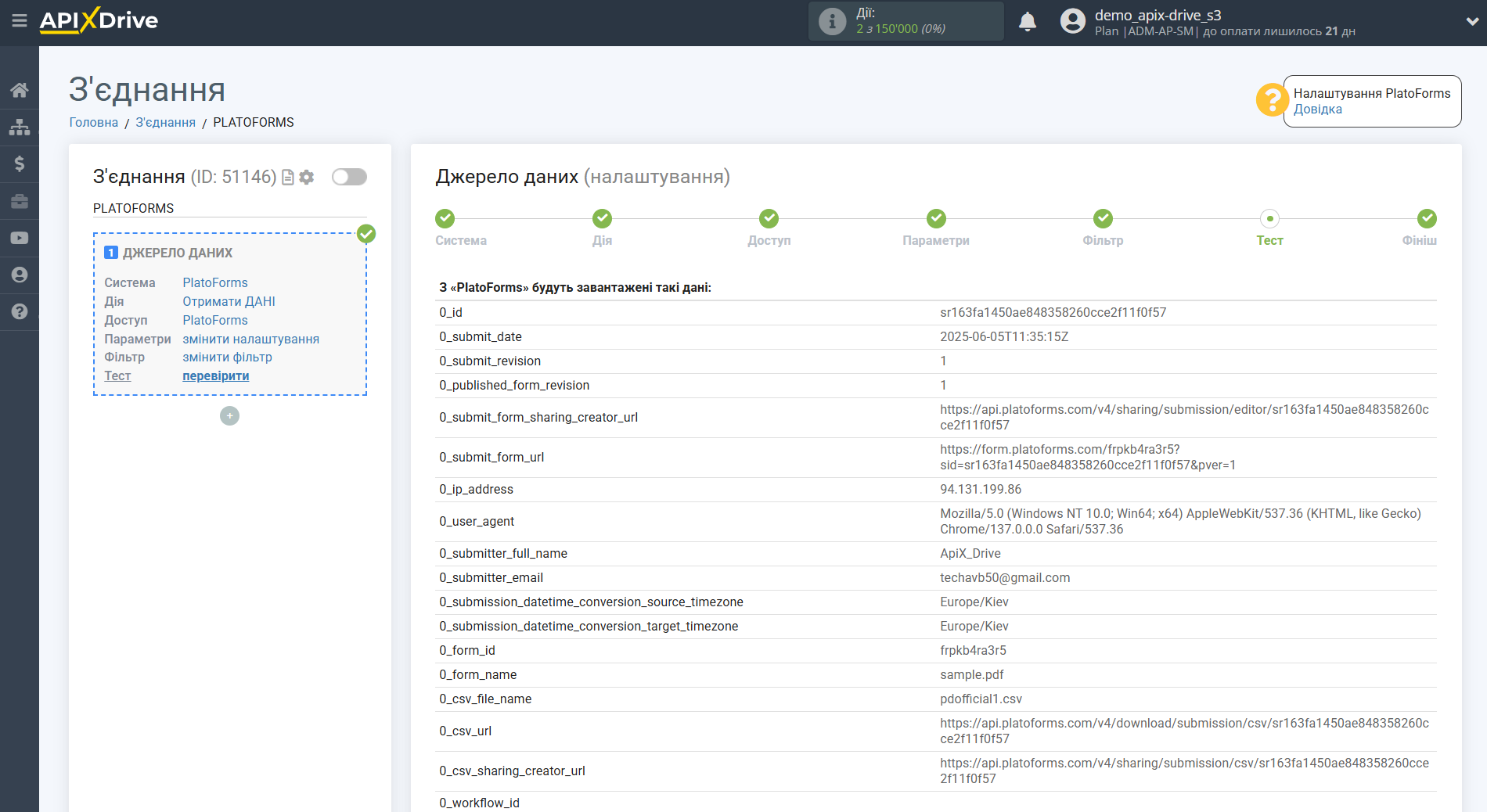Click the 0_workflow_id field label
1487x812 pixels.
[479, 803]
